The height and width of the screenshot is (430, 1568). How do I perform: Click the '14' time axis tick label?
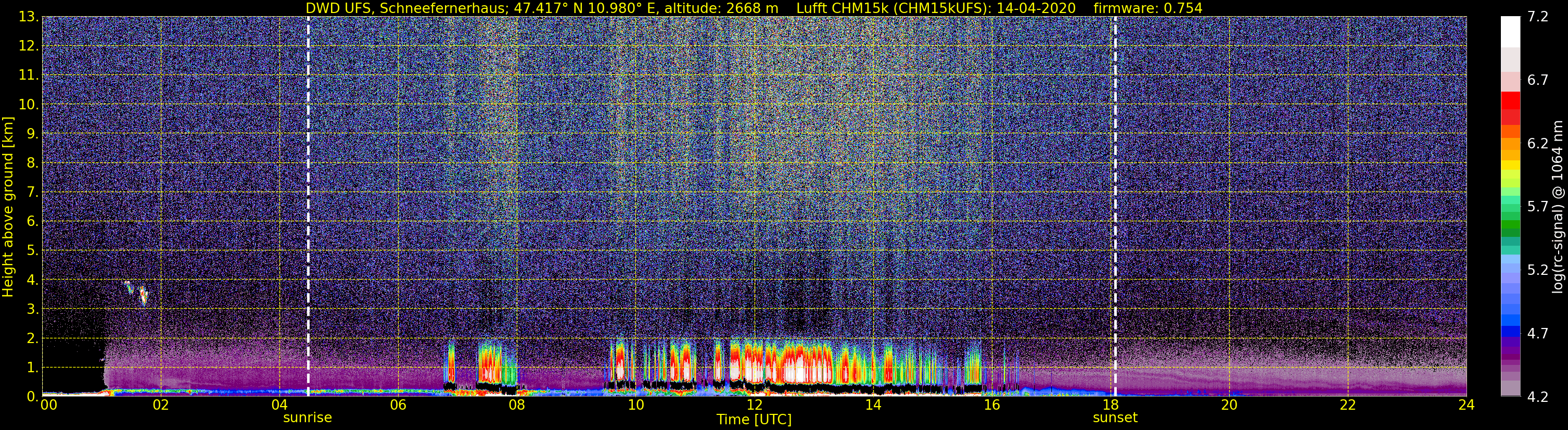click(873, 405)
